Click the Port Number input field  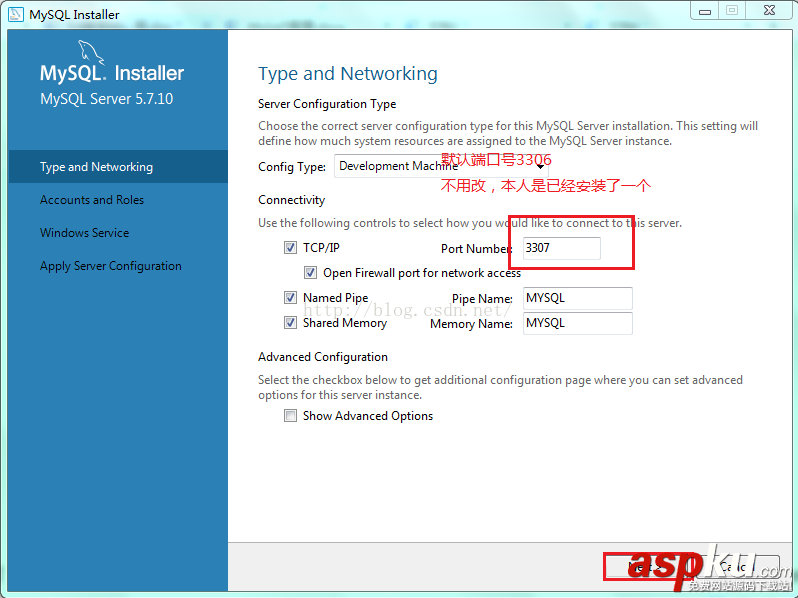tap(561, 248)
